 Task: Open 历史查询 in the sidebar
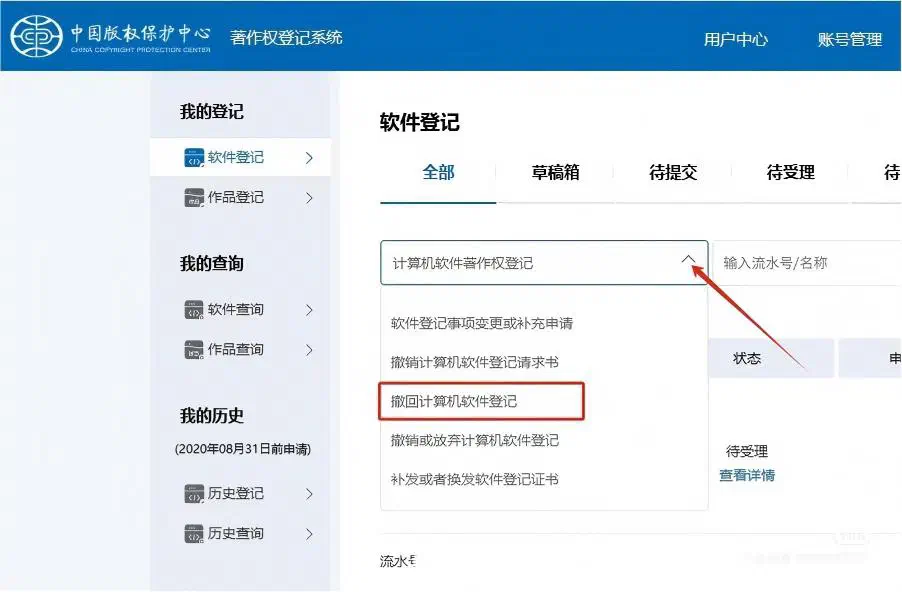pyautogui.click(x=240, y=534)
